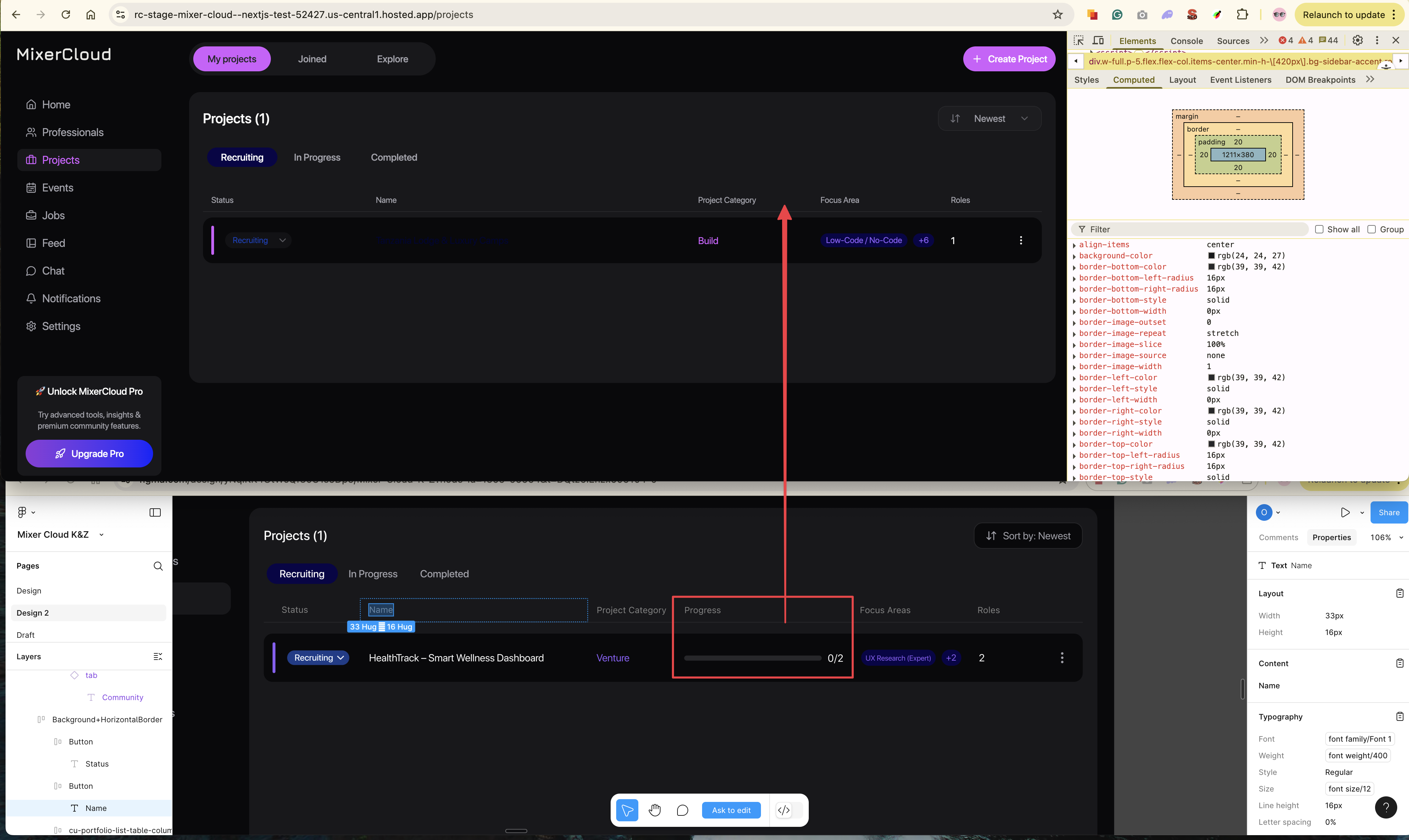The height and width of the screenshot is (840, 1409).
Task: Toggle Dev Mode code icon
Action: tap(784, 810)
